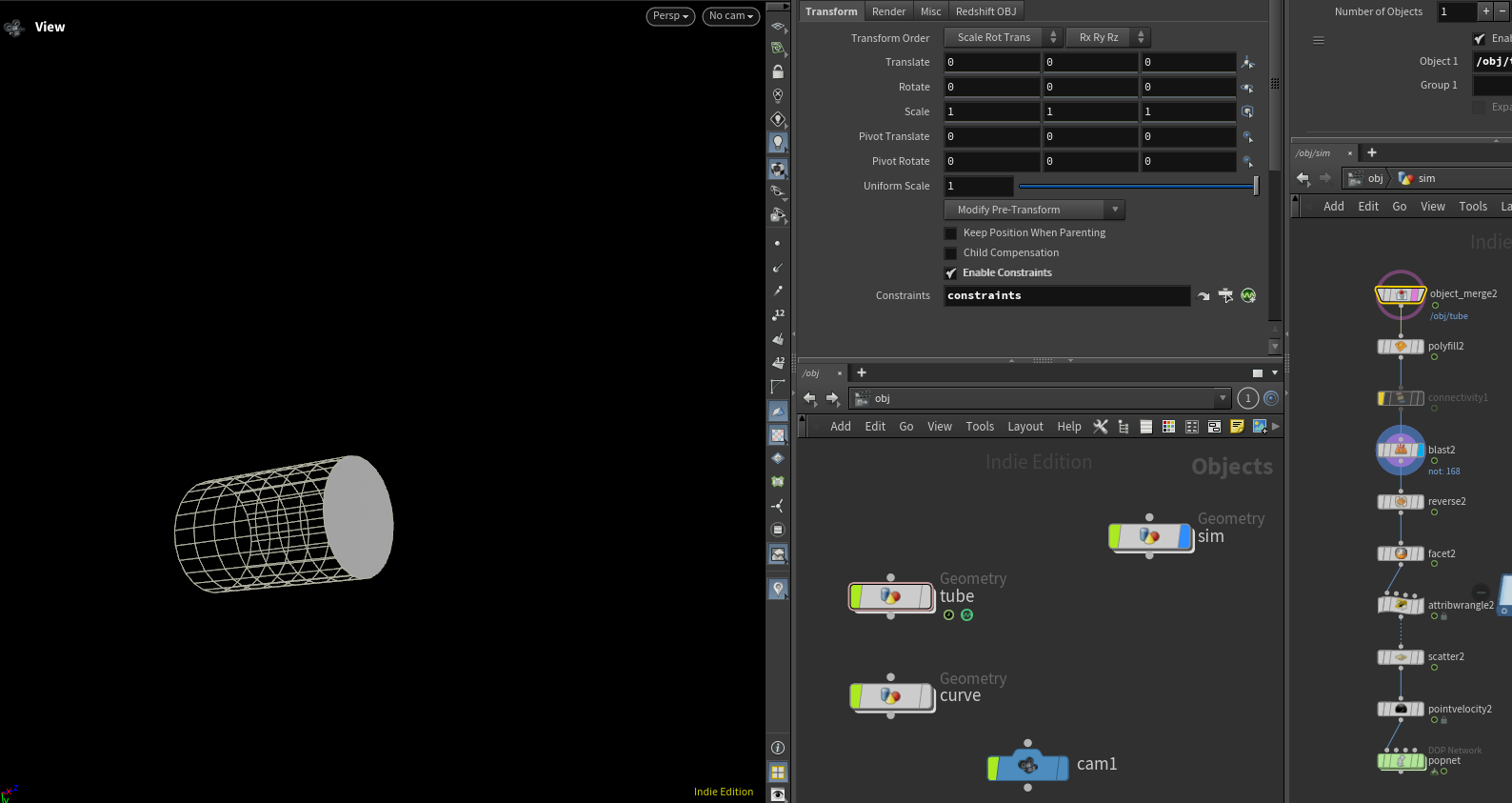Switch to the Render tab
The width and height of the screenshot is (1512, 803).
888,11
